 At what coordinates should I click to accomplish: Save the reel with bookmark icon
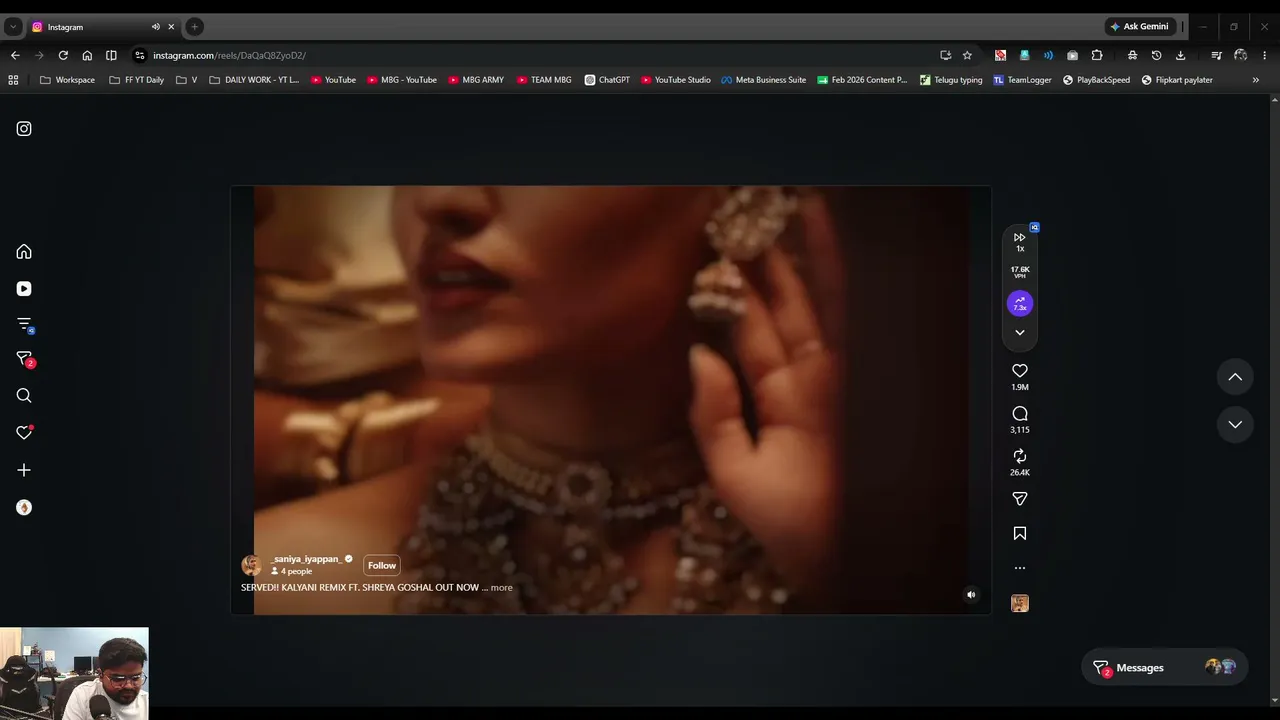(x=1020, y=534)
